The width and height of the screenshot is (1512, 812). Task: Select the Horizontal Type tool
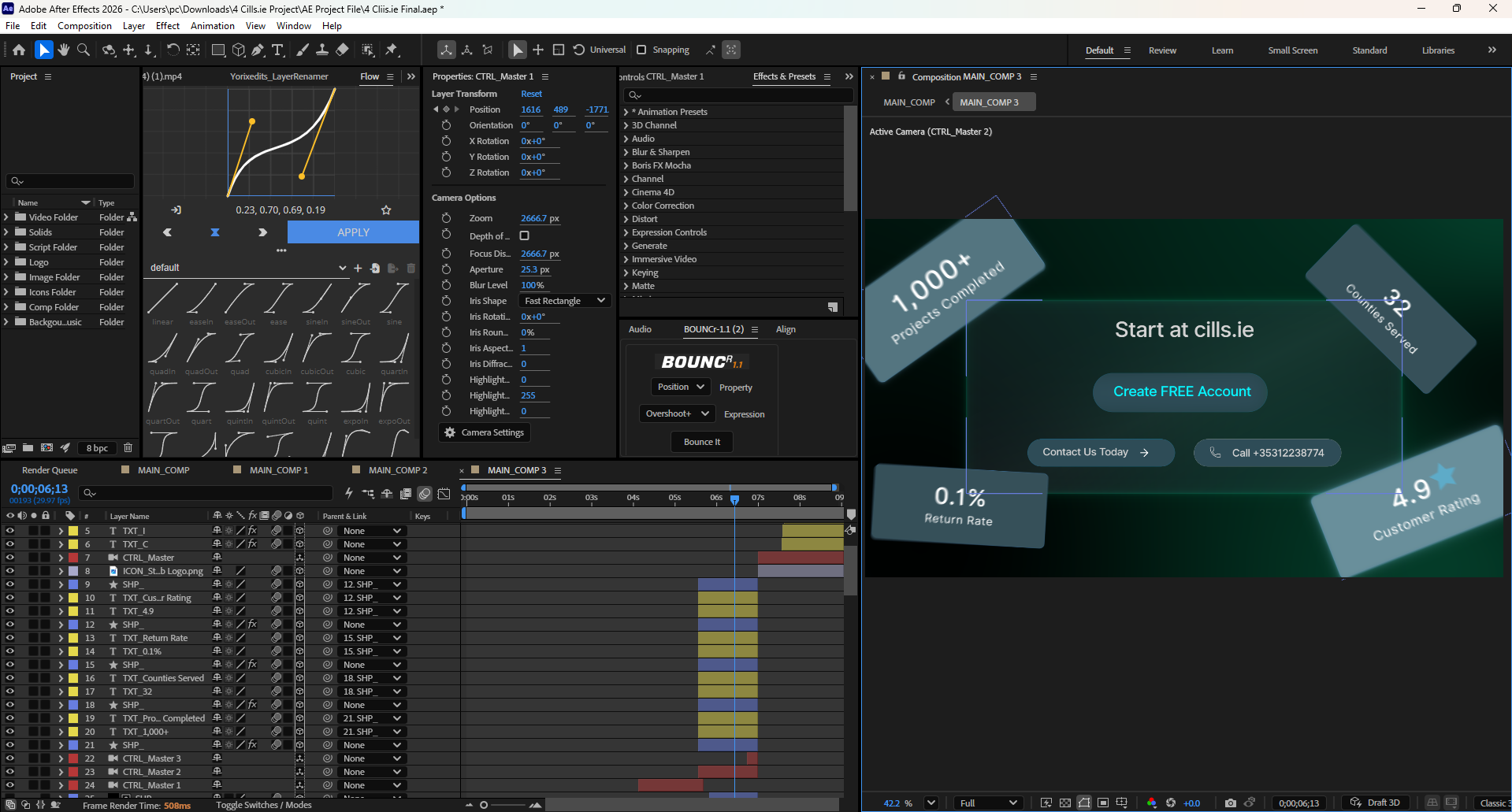[x=278, y=50]
